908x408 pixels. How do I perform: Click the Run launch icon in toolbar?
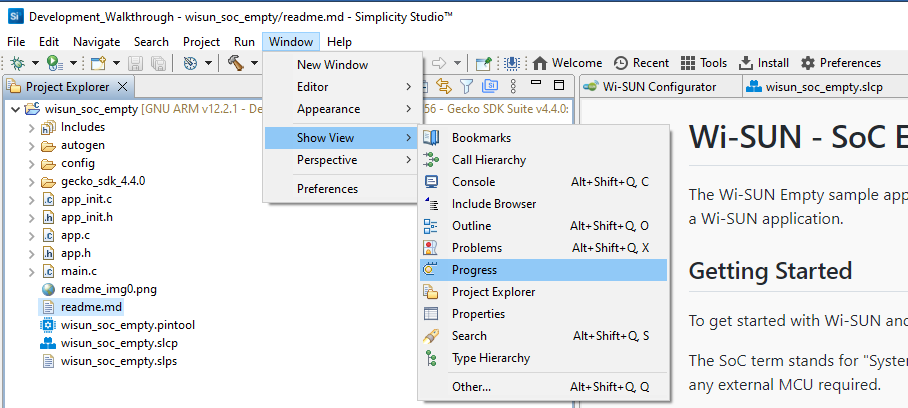pyautogui.click(x=55, y=63)
